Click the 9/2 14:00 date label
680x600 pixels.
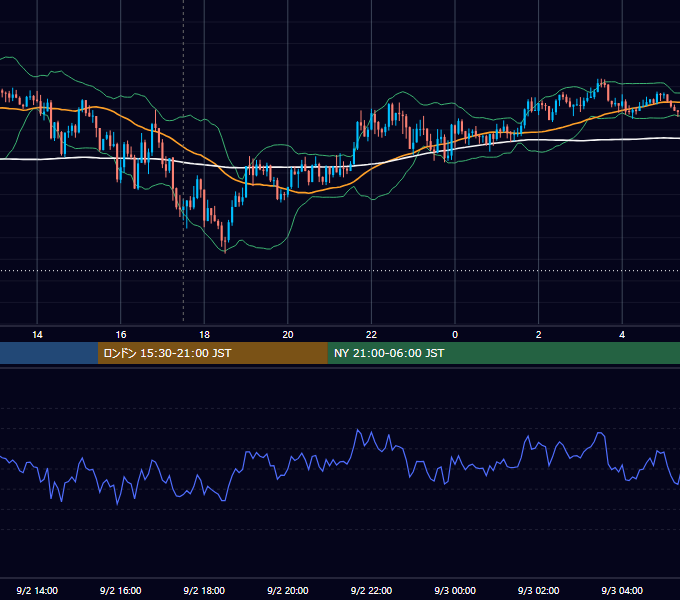pos(37,590)
